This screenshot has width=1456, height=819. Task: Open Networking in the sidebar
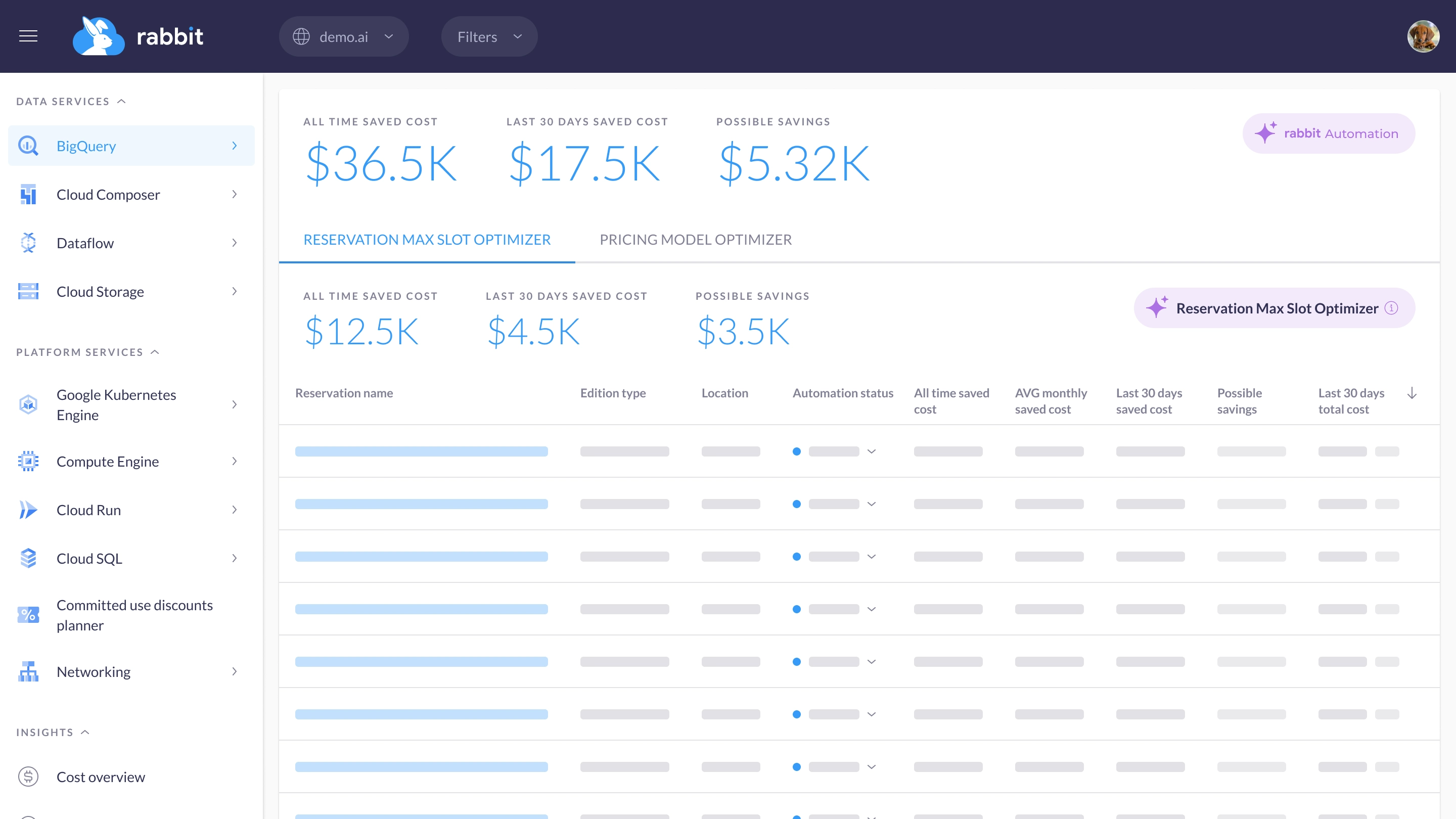pos(131,671)
